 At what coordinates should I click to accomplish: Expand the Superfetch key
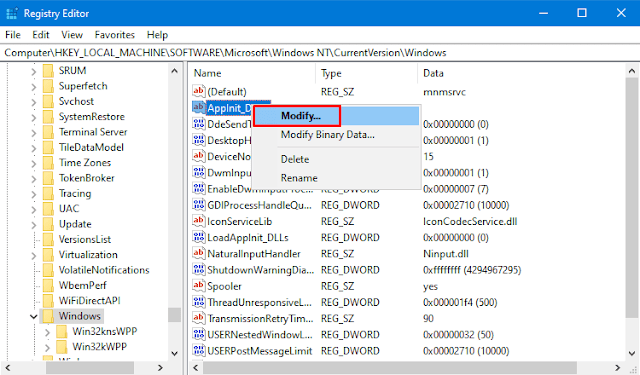pyautogui.click(x=33, y=87)
